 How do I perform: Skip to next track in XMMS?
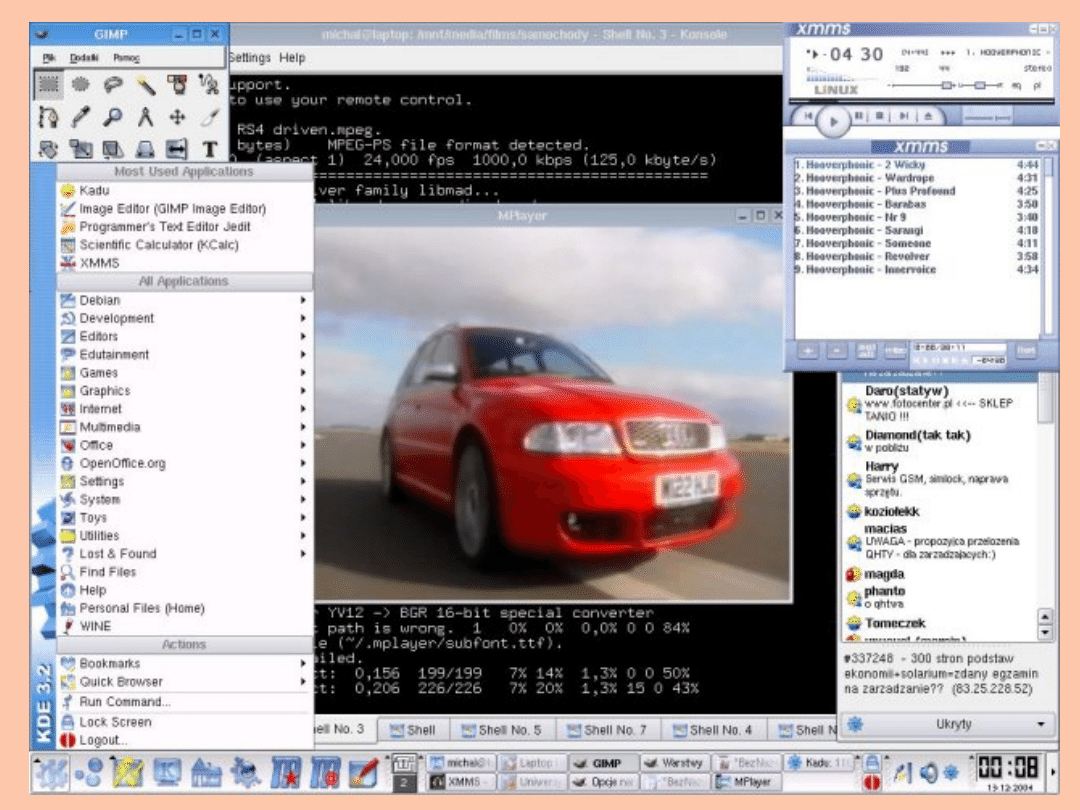coord(904,116)
